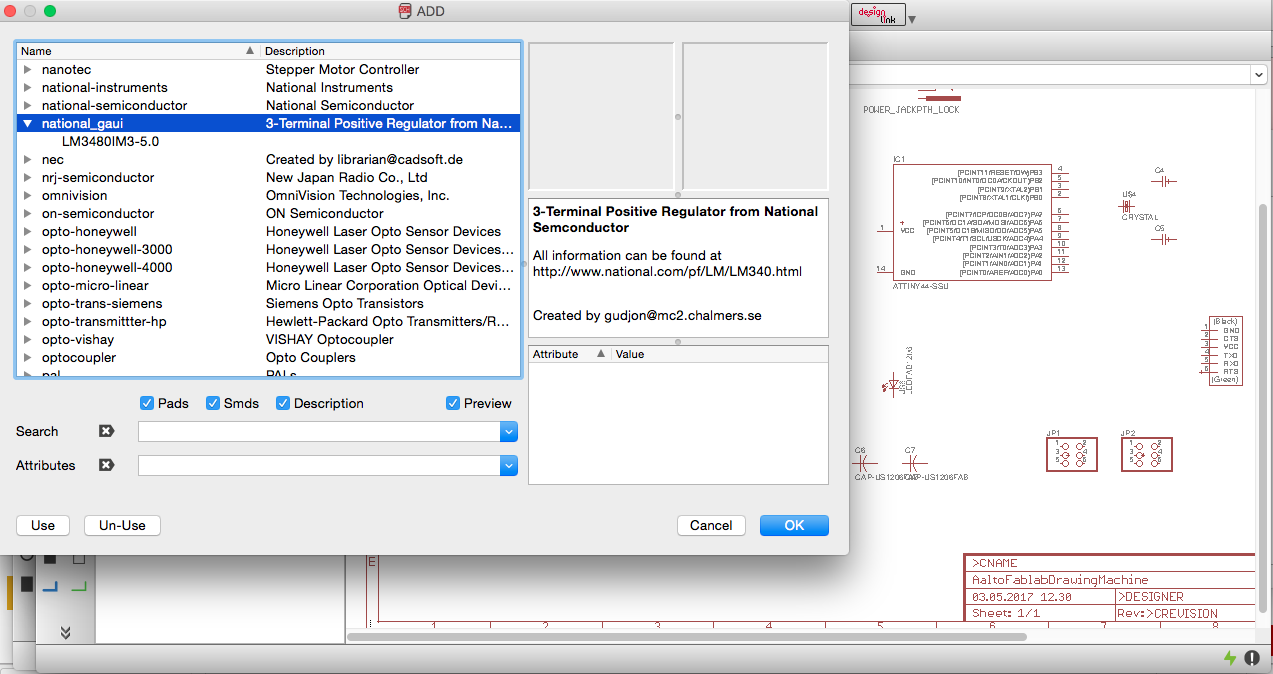Select the 'Stepper Motor Controller' description
Screen dimensions: 1273x674
[x=342, y=69]
